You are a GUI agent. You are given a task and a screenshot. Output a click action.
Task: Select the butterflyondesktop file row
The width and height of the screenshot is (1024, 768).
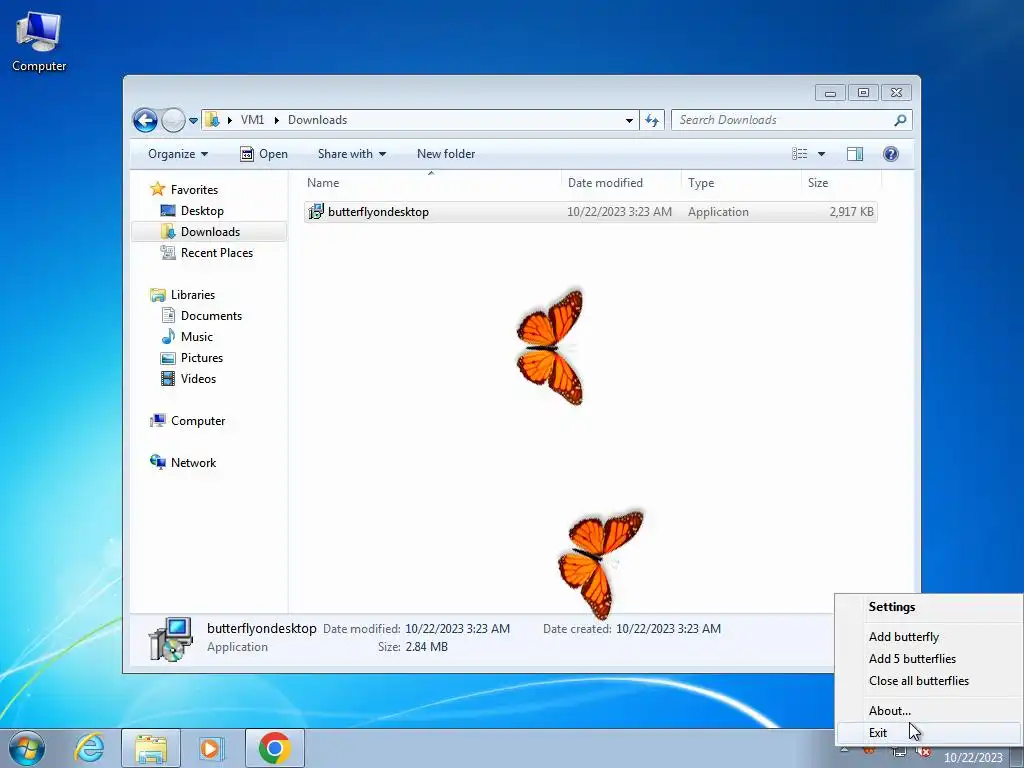(590, 212)
